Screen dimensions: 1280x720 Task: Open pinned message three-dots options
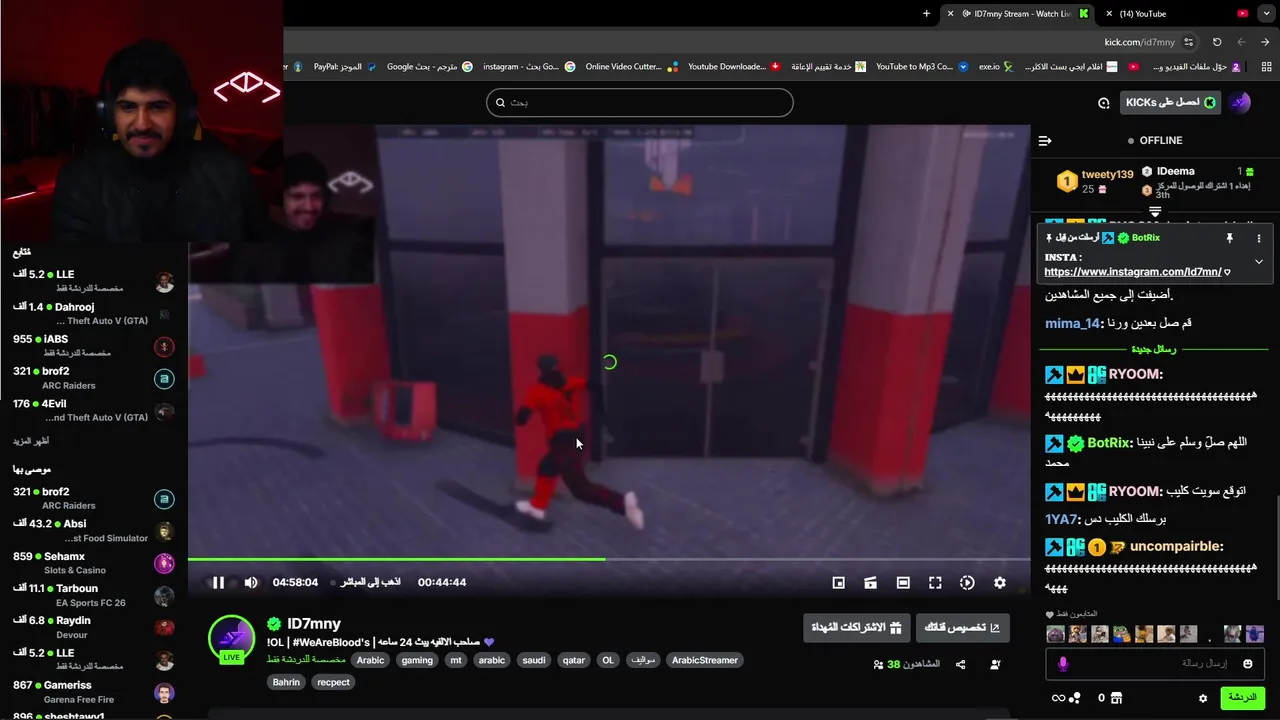1258,238
